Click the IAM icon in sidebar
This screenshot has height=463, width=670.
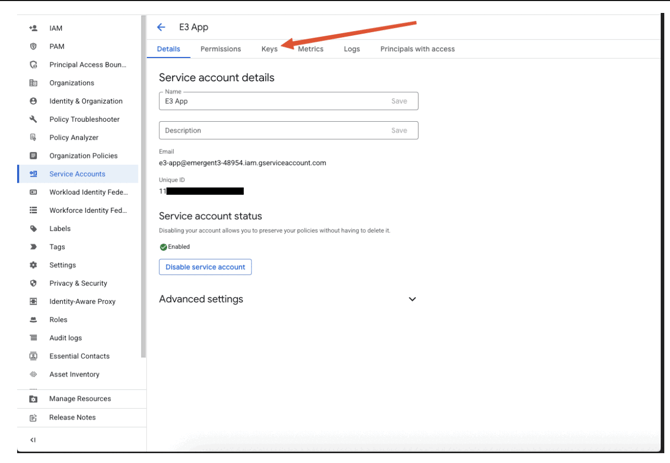click(x=33, y=28)
